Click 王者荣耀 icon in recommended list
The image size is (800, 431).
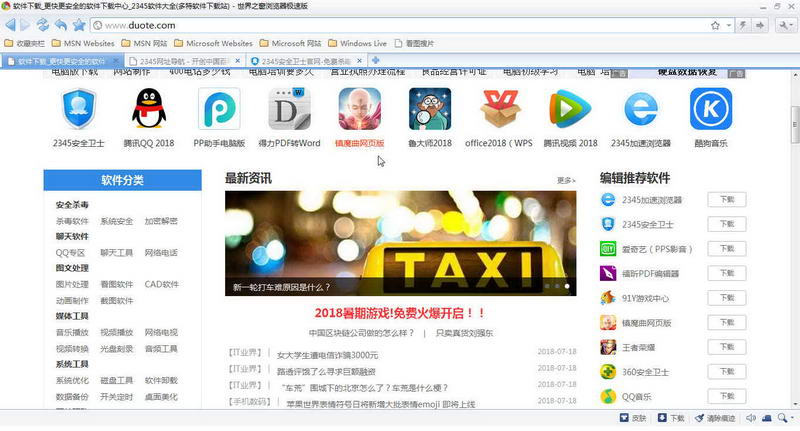coord(608,347)
